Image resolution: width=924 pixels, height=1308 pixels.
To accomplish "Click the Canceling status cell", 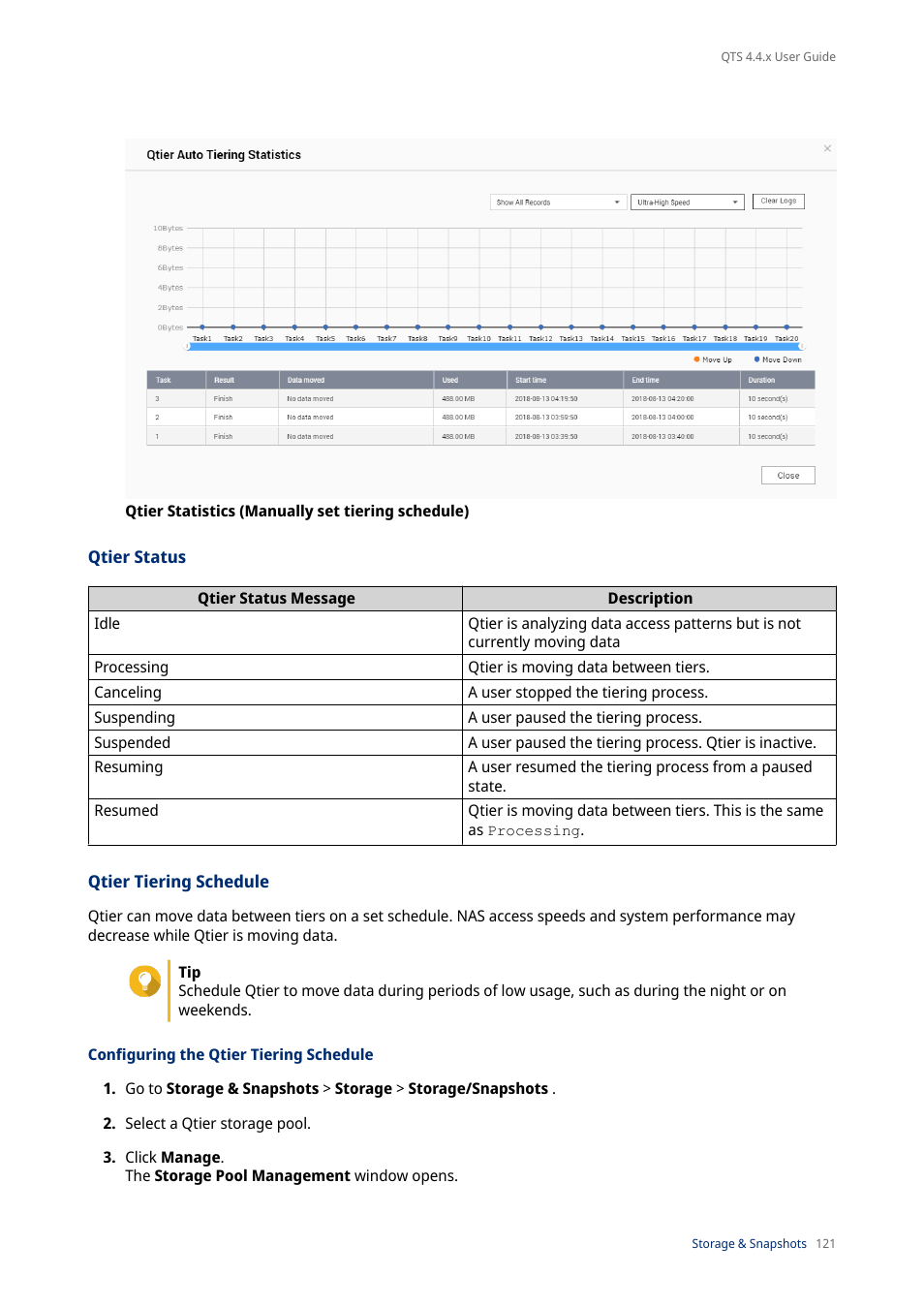I will pyautogui.click(x=275, y=693).
